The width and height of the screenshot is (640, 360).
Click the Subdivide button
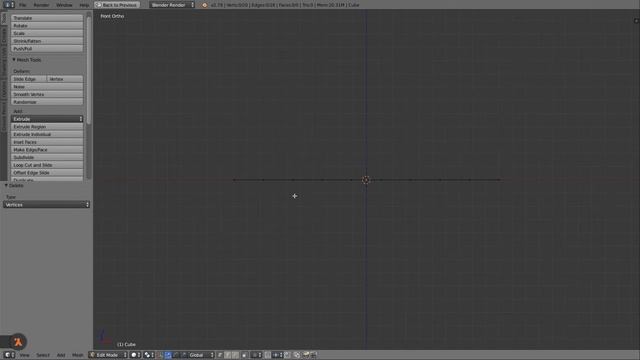(x=47, y=157)
